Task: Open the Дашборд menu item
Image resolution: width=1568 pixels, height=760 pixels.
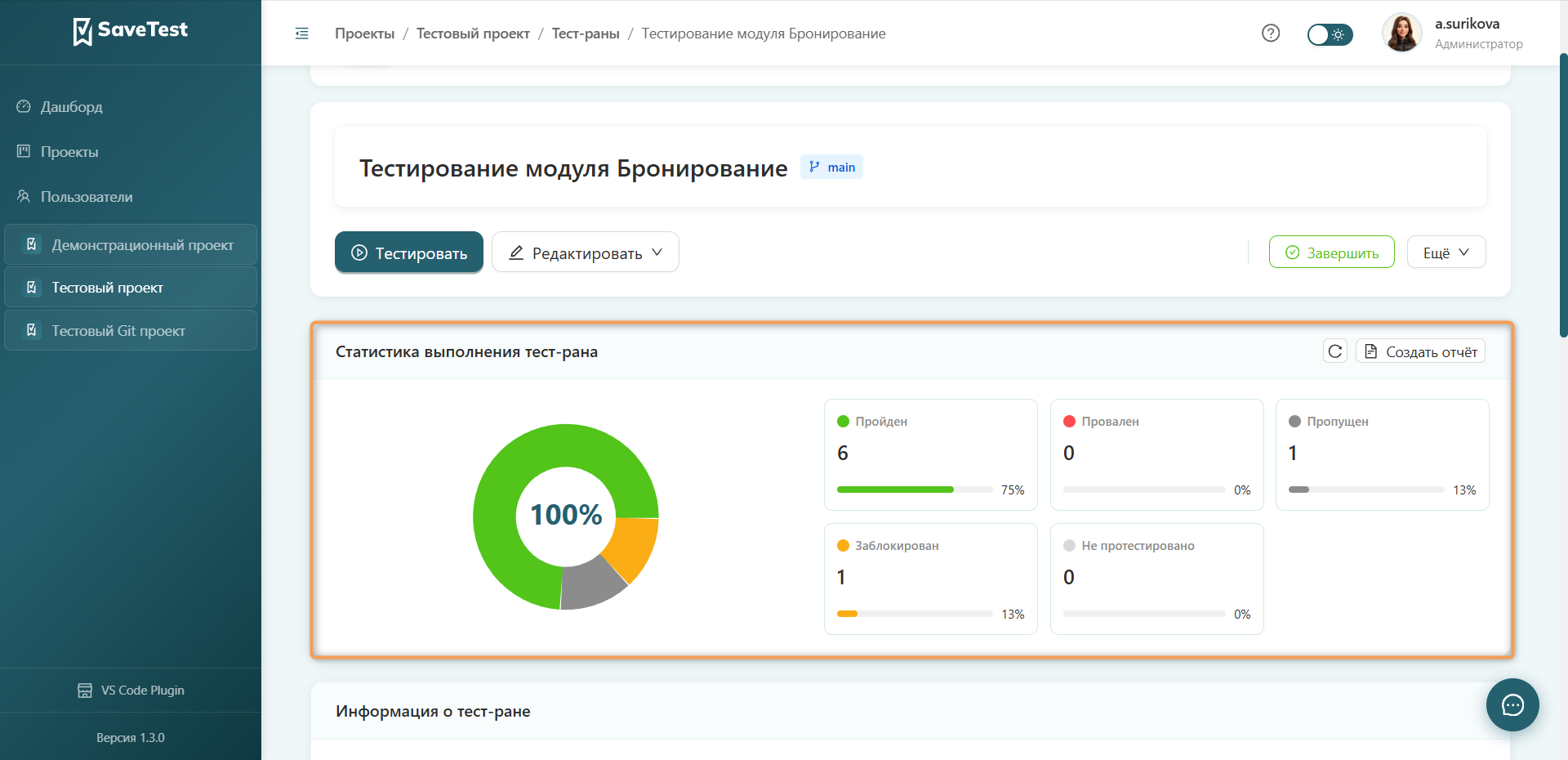Action: (x=131, y=107)
